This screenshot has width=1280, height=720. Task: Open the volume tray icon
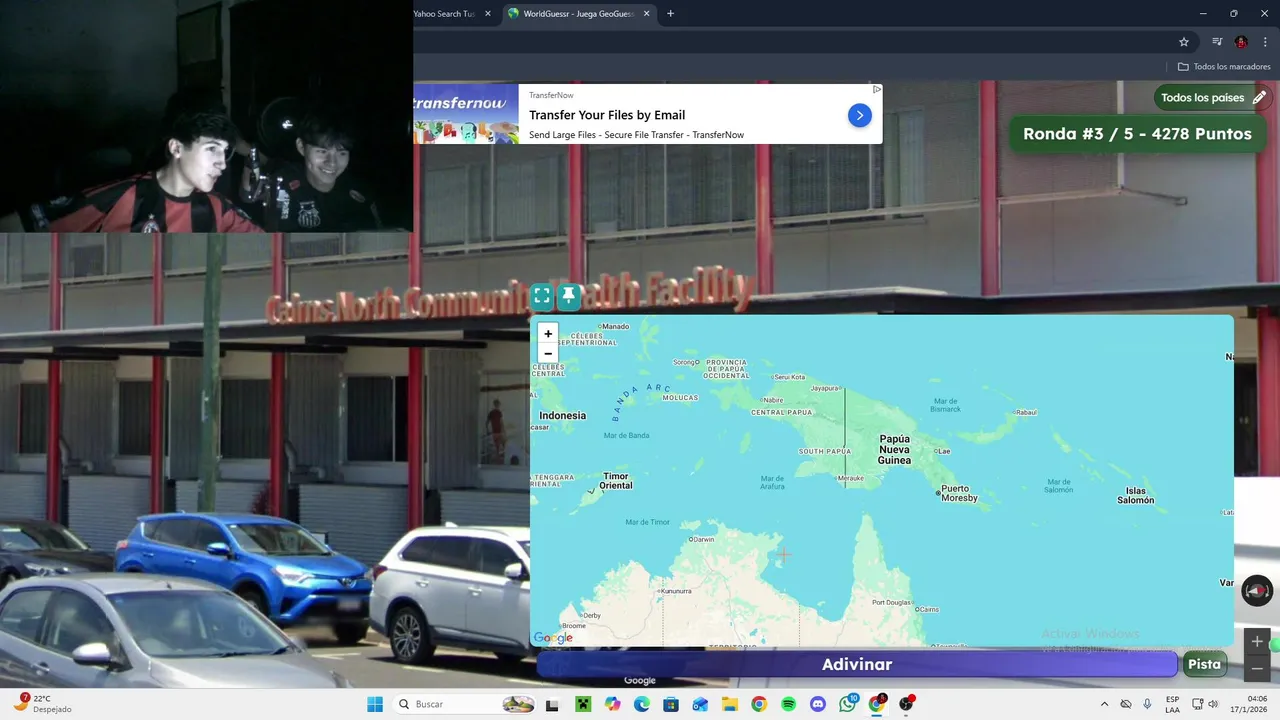click(1213, 704)
